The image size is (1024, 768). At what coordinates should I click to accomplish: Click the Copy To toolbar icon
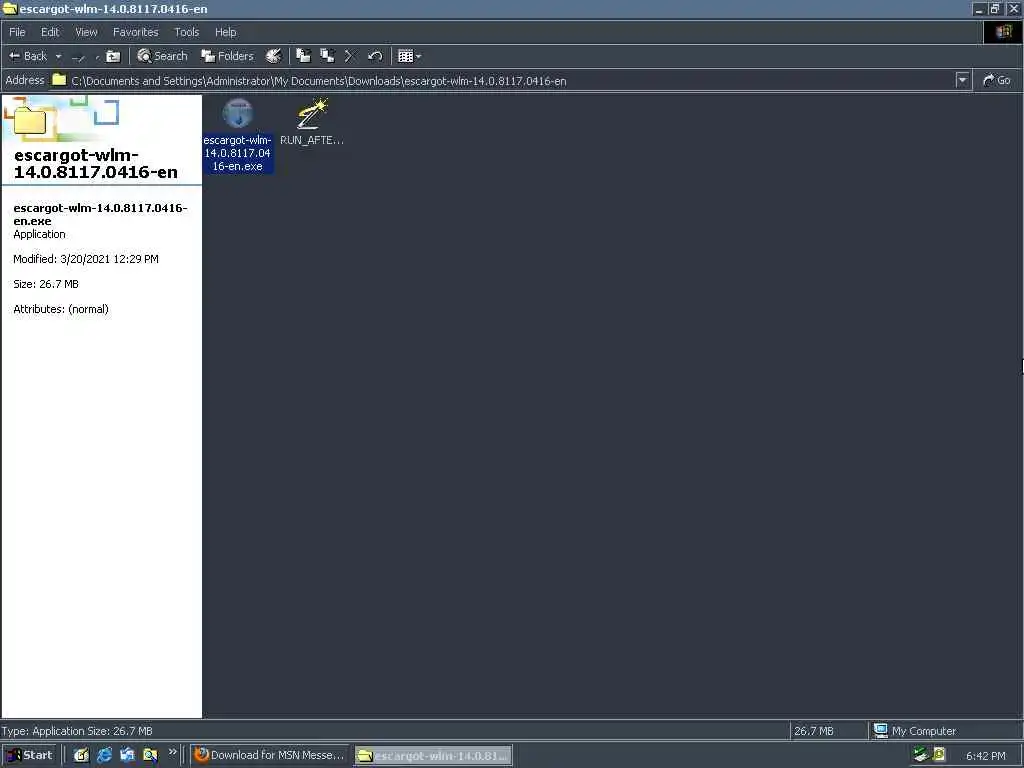click(x=327, y=56)
